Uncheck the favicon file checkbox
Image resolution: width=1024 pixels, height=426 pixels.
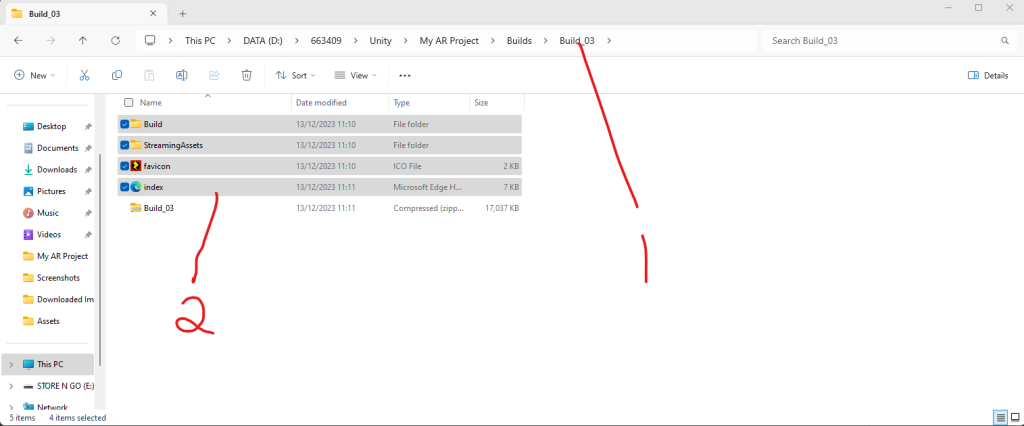tap(124, 166)
